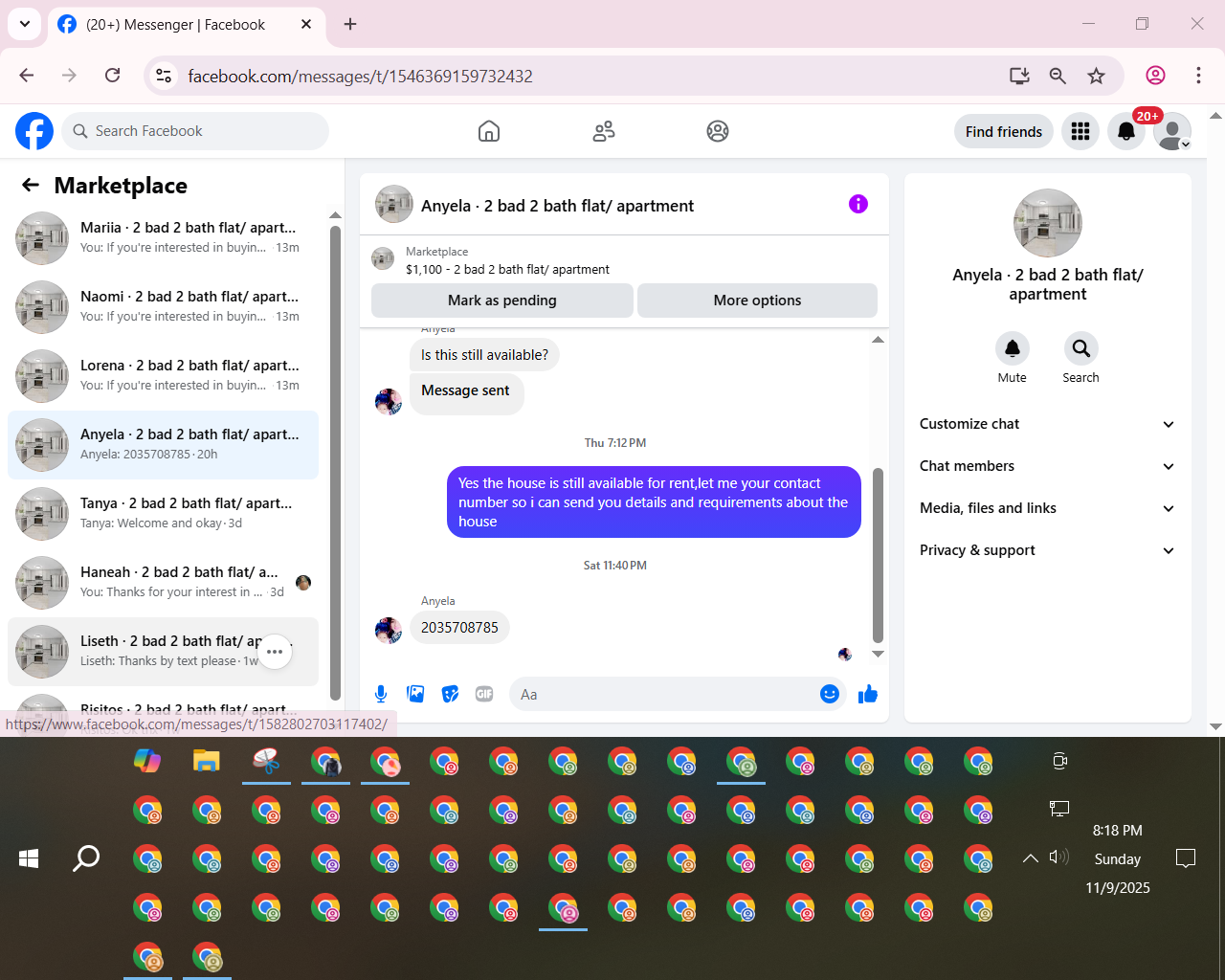Send a thumbs-up like
The height and width of the screenshot is (980, 1225).
[x=868, y=694]
